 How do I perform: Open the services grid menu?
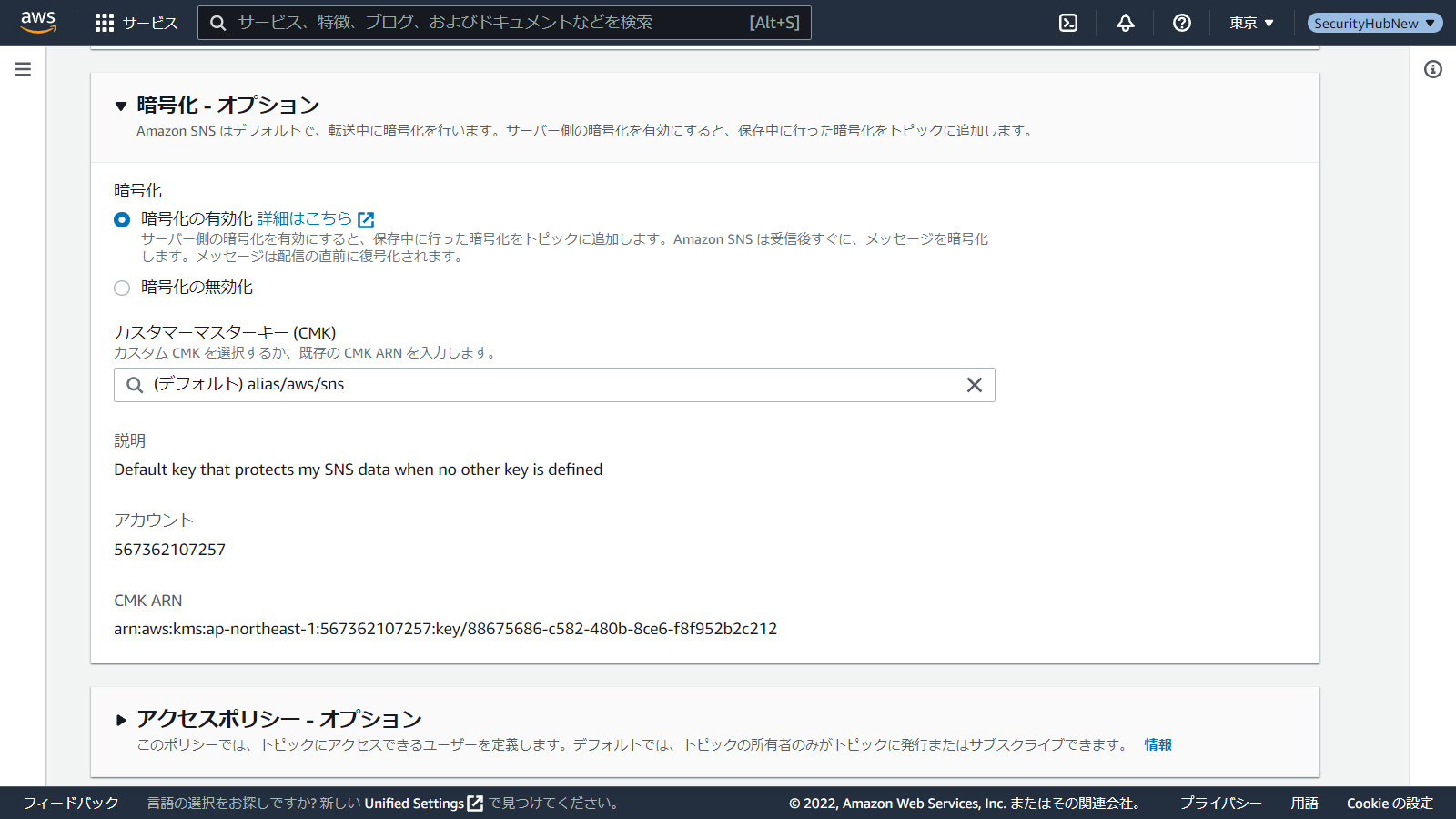(105, 23)
